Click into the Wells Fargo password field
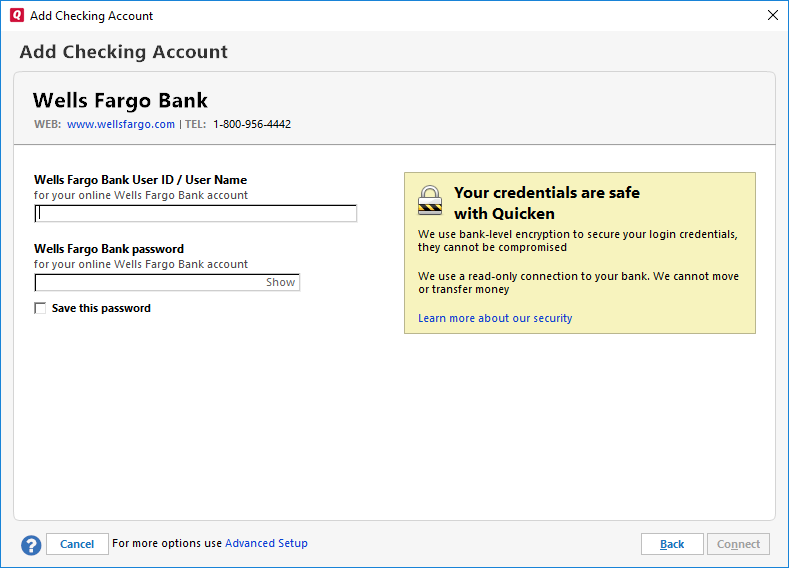 150,283
